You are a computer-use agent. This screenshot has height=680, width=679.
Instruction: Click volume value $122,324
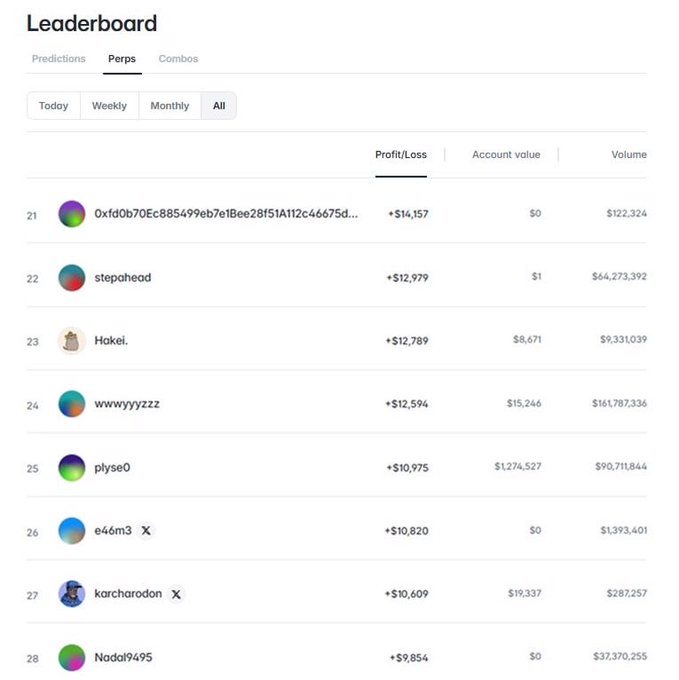(x=627, y=213)
